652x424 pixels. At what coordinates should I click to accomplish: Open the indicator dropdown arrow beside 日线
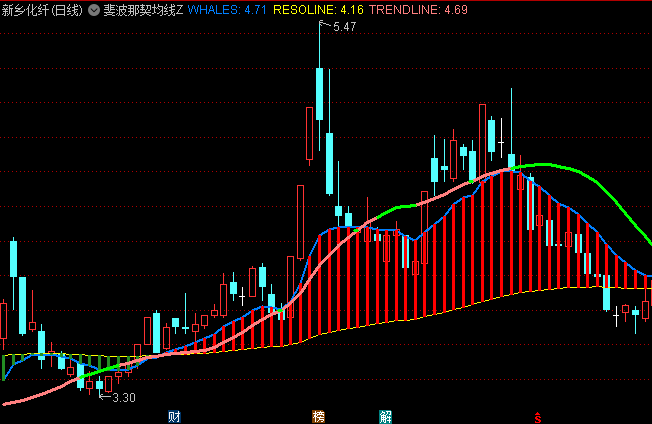coord(94,10)
